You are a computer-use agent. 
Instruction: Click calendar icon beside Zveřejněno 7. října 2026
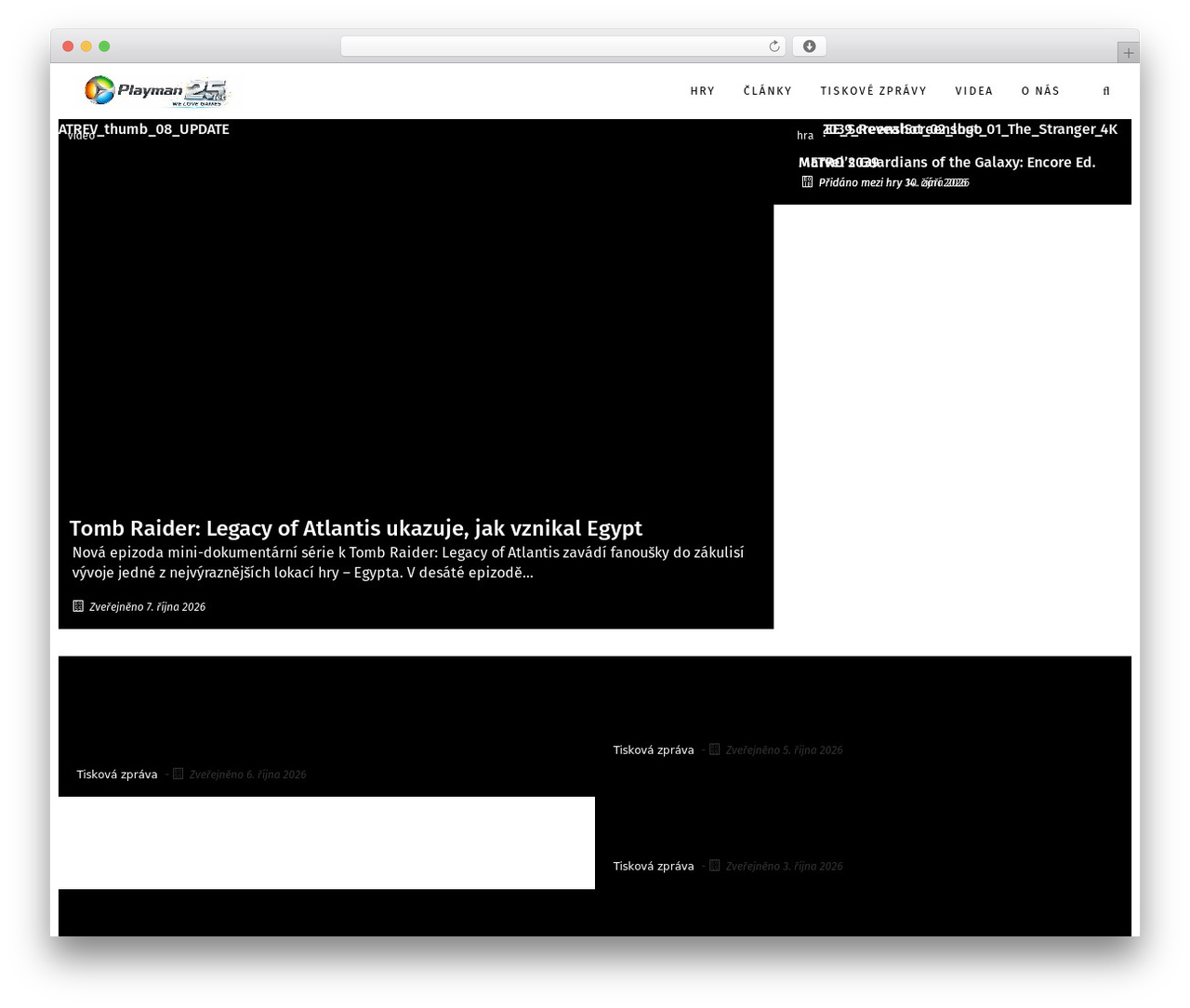pyautogui.click(x=78, y=606)
